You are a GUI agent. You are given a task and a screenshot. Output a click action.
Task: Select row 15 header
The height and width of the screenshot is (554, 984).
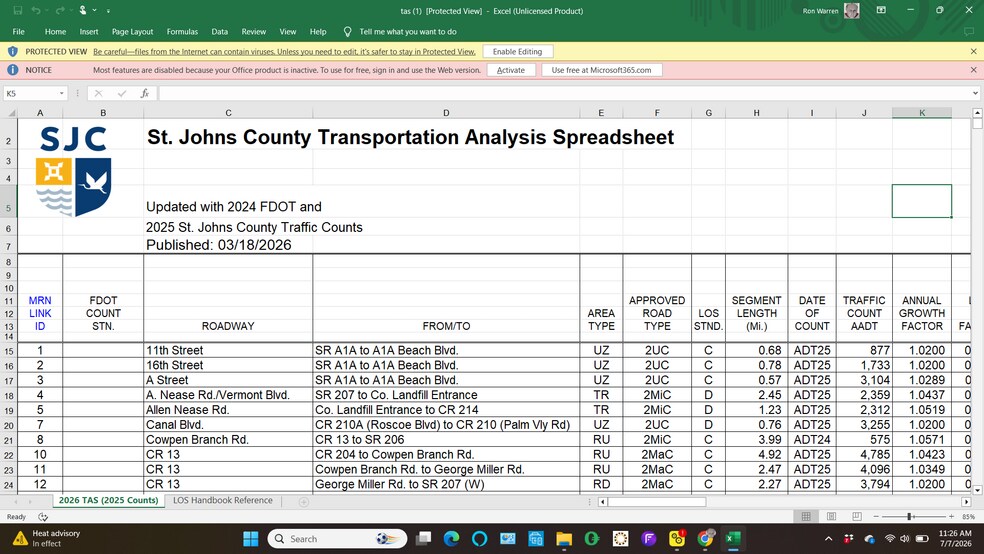click(9, 351)
